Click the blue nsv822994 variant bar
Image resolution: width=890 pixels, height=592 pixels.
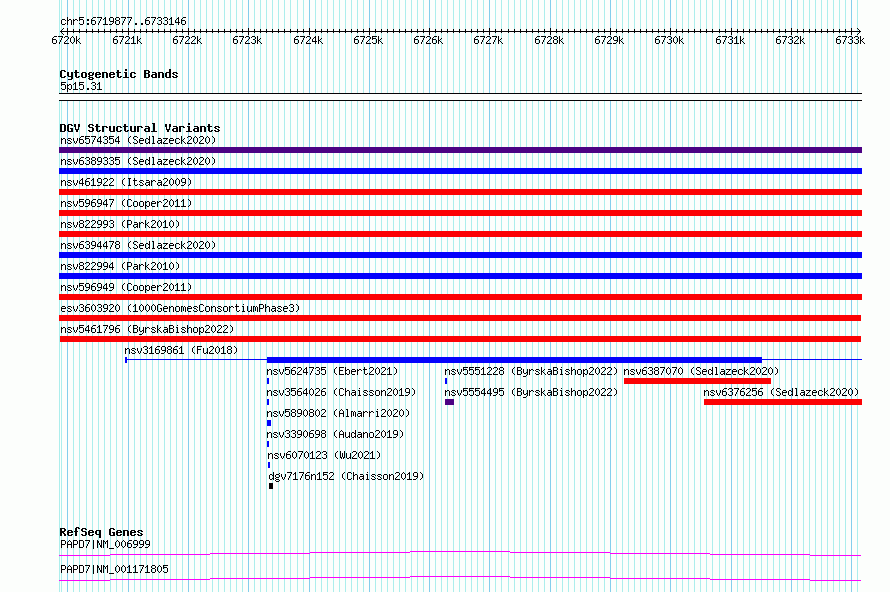pos(460,276)
